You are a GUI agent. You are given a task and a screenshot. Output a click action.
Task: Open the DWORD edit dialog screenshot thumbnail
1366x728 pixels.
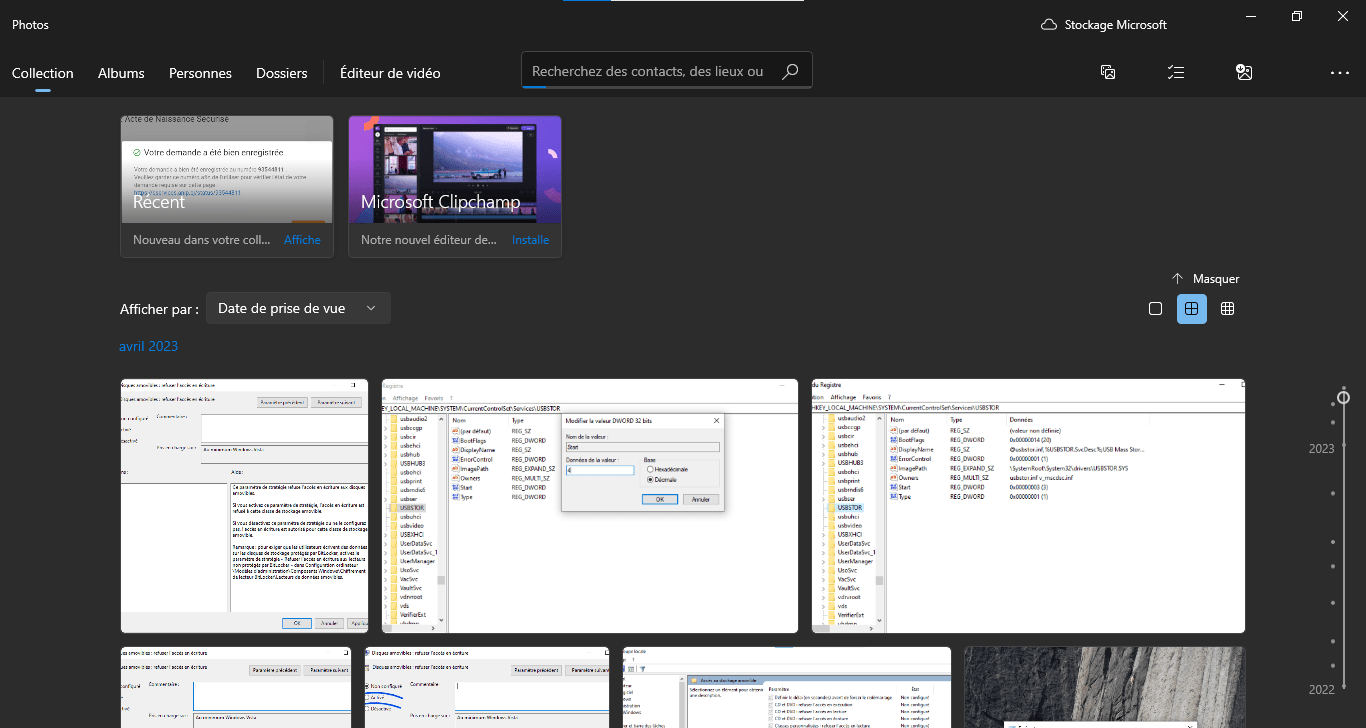point(590,506)
